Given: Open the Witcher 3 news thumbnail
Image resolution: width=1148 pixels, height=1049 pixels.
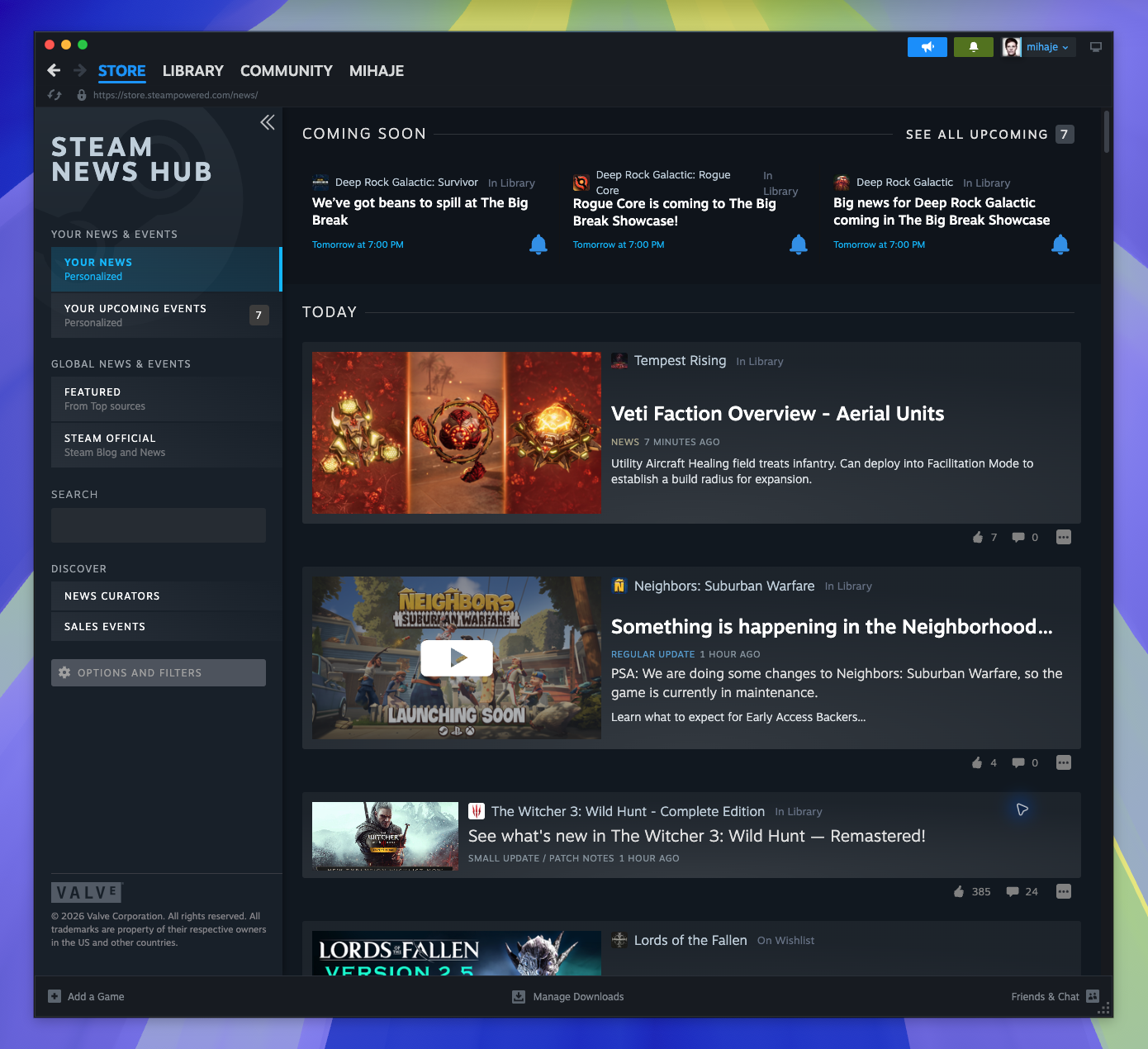Looking at the screenshot, I should [385, 836].
